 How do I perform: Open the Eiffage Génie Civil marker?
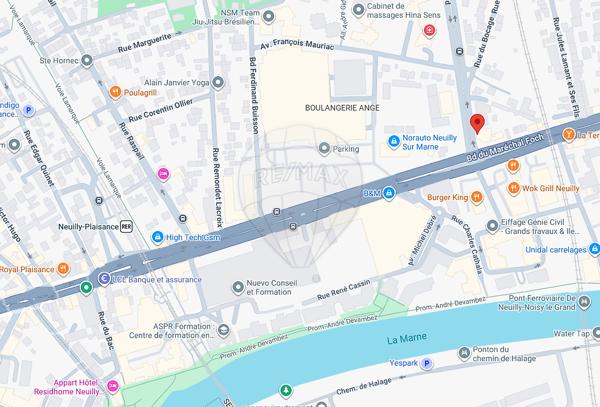point(492,226)
